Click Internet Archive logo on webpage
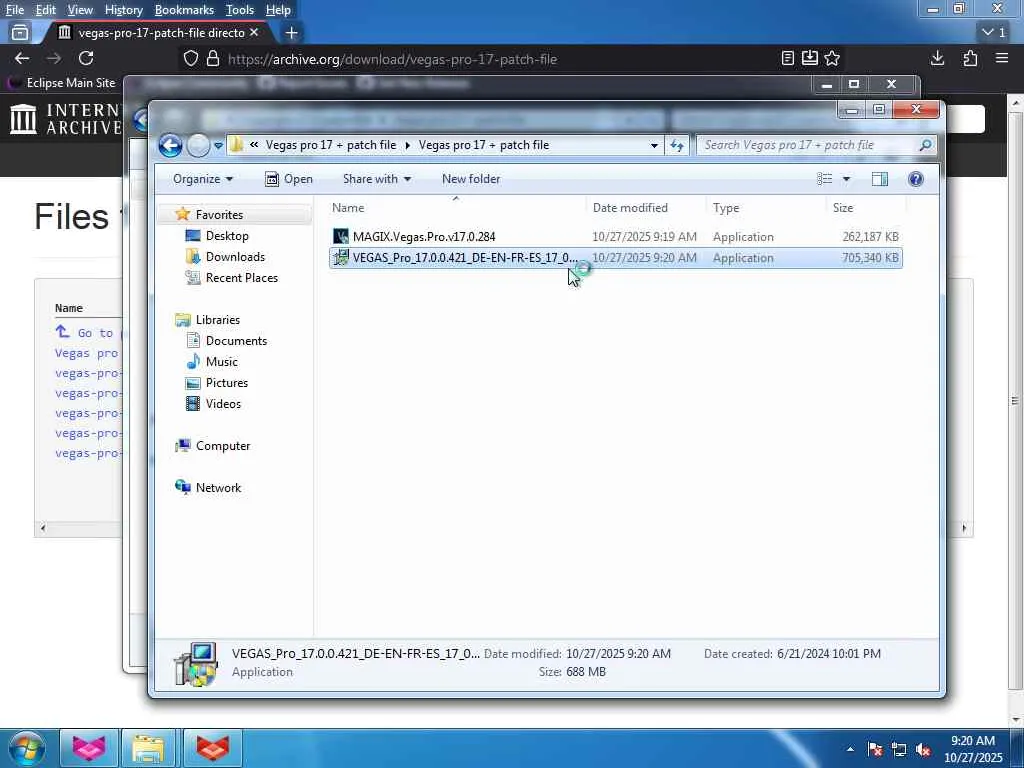1024x768 pixels. click(66, 119)
